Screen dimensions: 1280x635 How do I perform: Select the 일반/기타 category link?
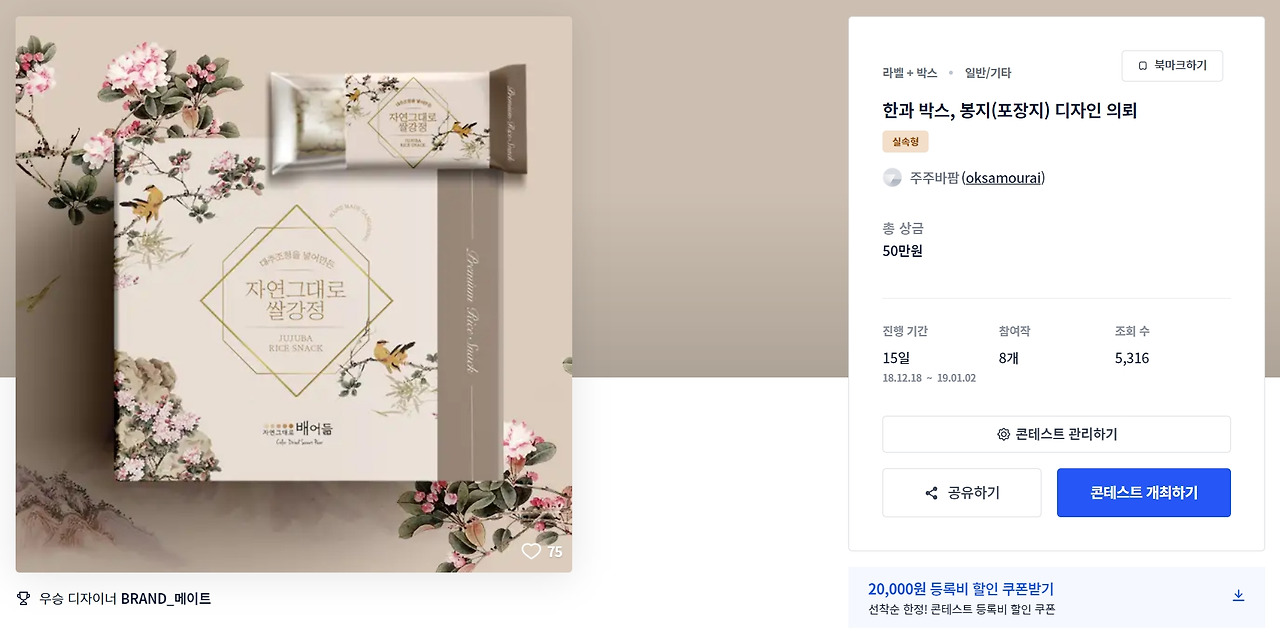[x=988, y=73]
